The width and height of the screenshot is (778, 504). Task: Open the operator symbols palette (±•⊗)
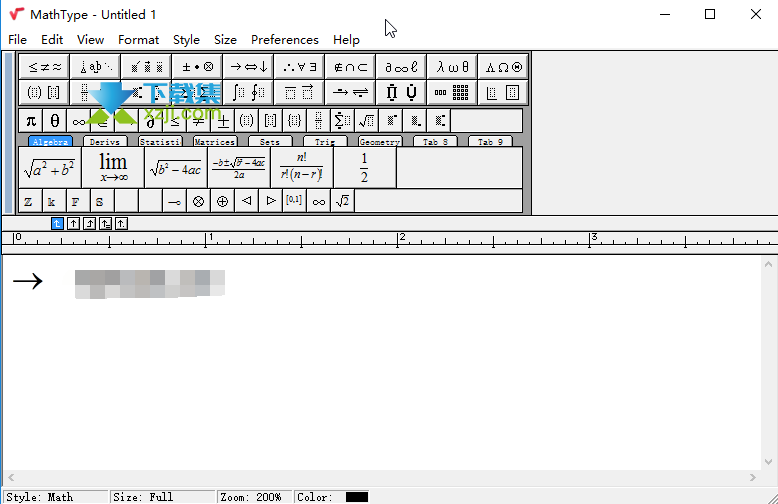[x=197, y=67]
